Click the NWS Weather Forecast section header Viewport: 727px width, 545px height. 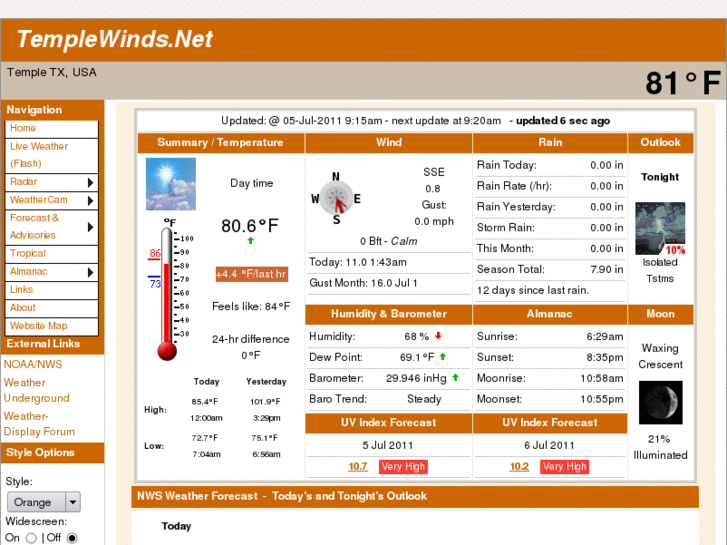pyautogui.click(x=415, y=496)
